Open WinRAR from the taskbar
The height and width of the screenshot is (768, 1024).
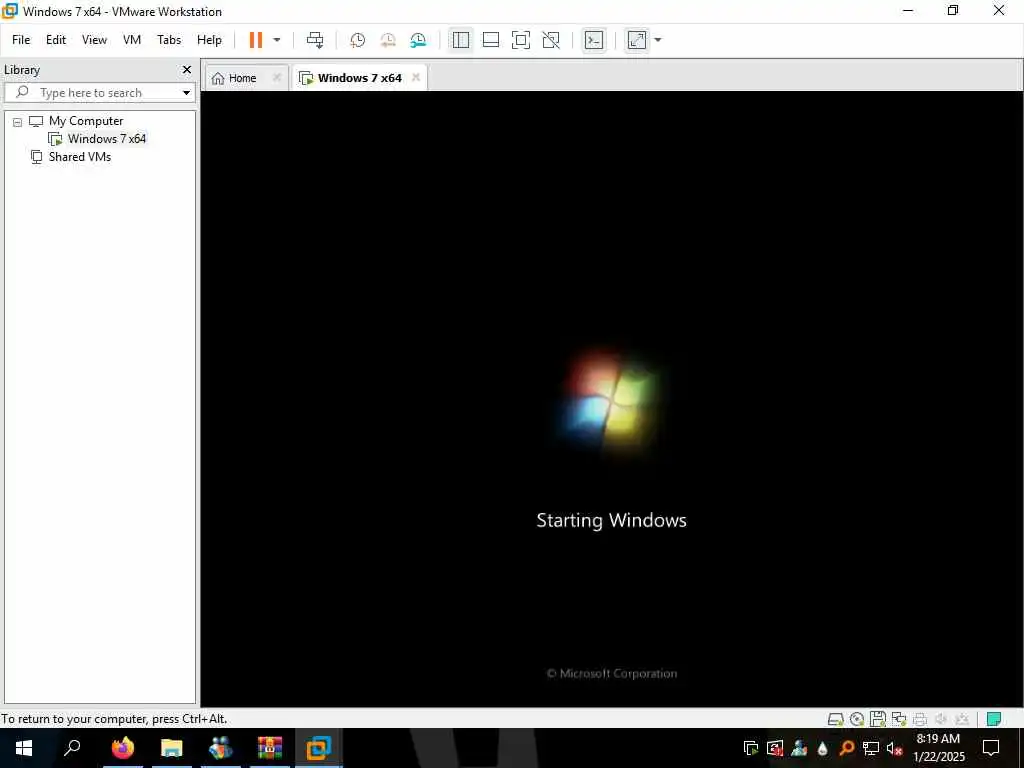[270, 748]
